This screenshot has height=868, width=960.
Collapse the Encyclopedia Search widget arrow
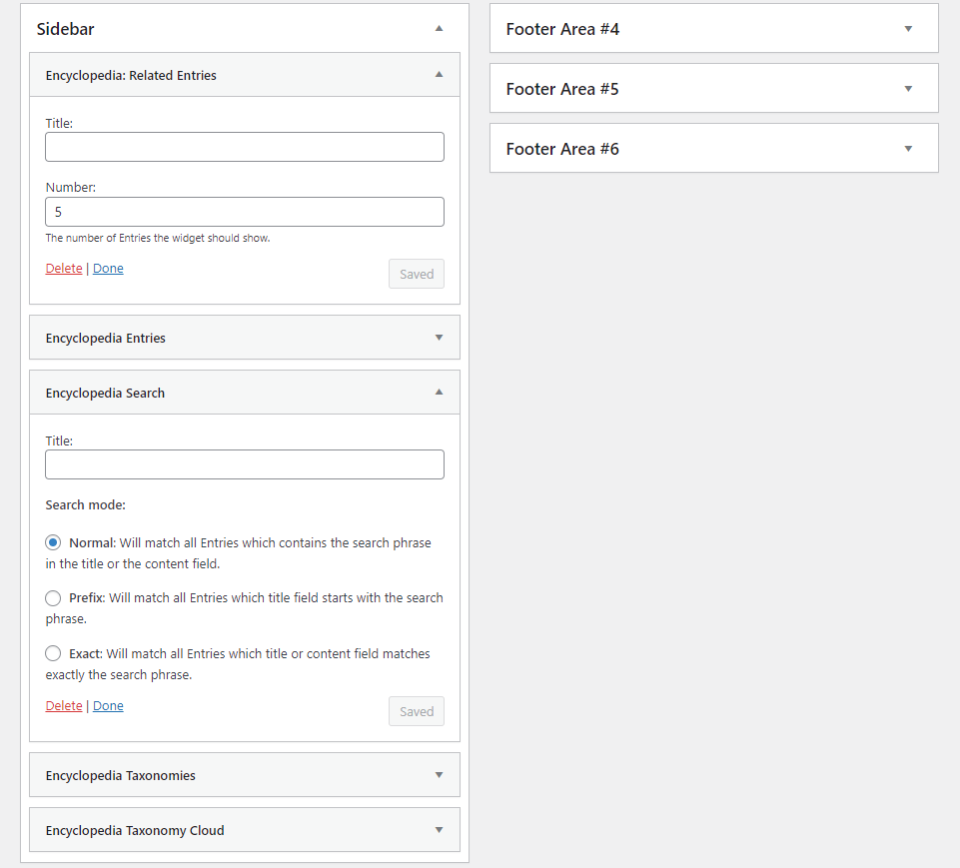(x=438, y=393)
